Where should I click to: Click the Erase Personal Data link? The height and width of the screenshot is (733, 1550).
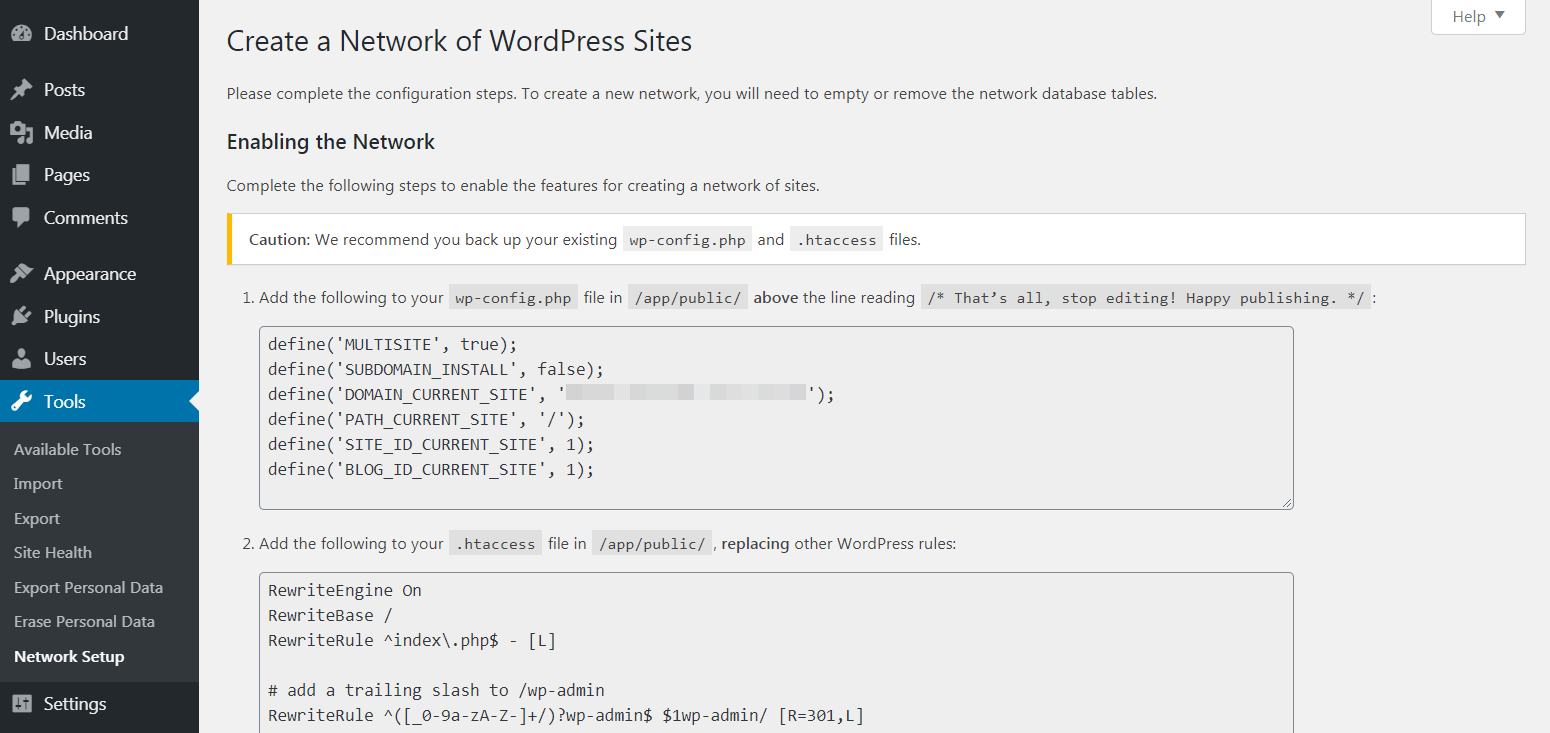[84, 621]
